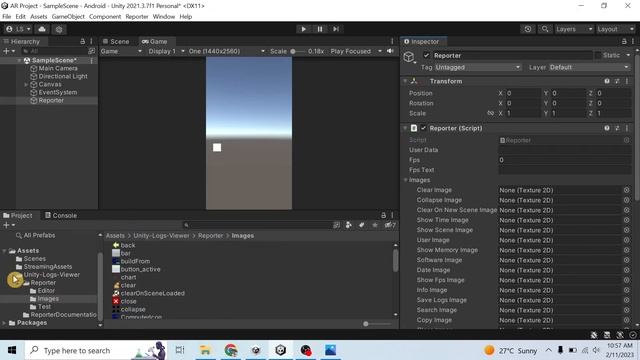Open the settings gear in the top toolbar
Image resolution: width=640 pixels, height=360 pixels.
(59, 29)
